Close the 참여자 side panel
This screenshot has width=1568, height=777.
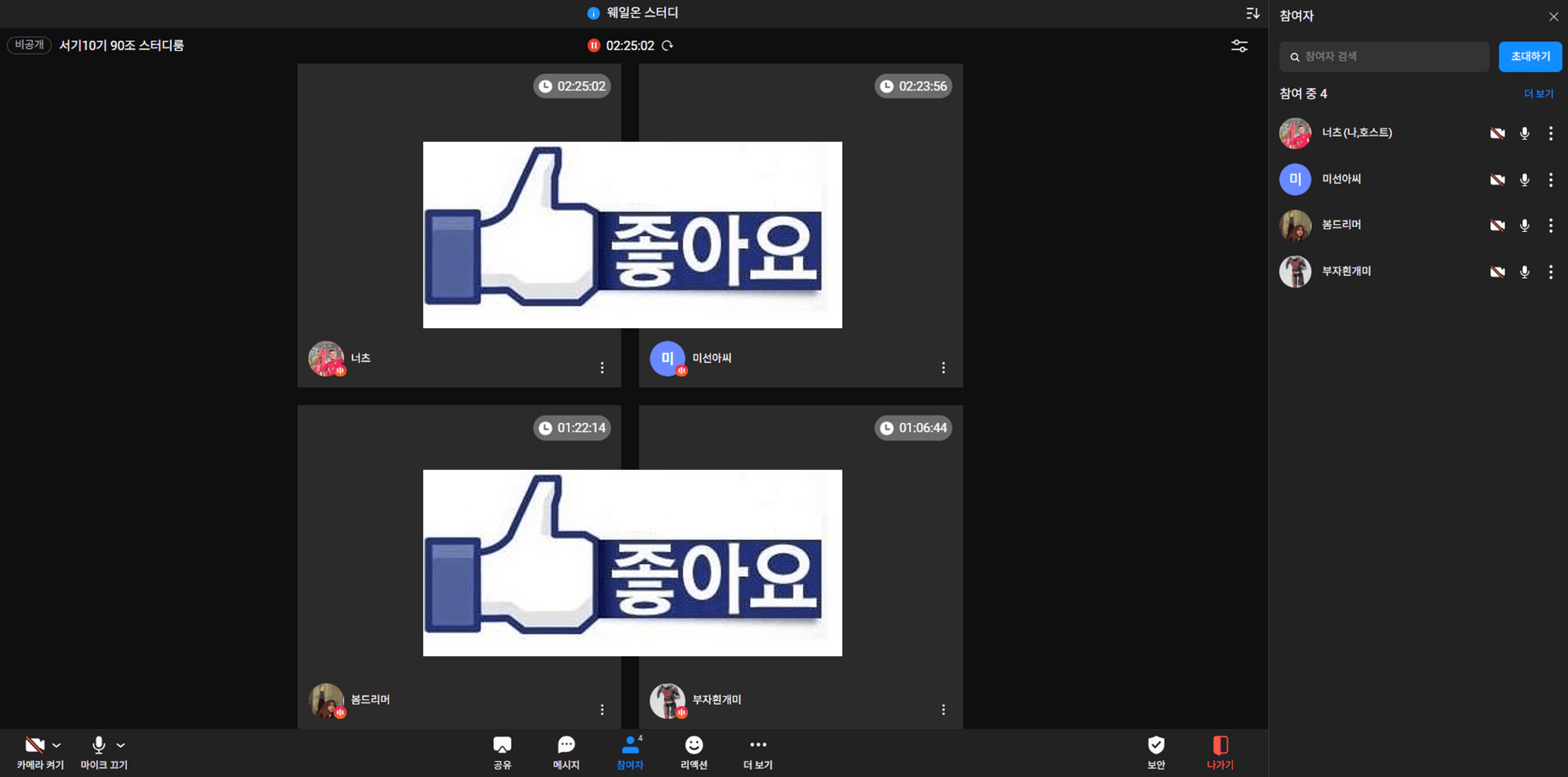coord(1553,16)
